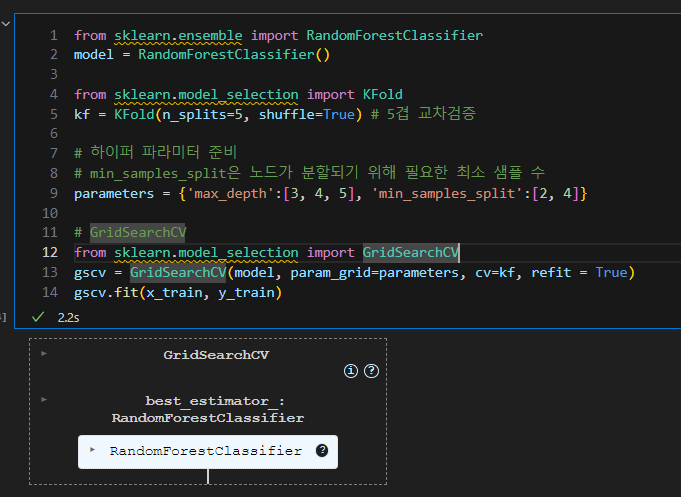Screen dimensions: 681x497
Task: Click 'shuffle=True' argument on line 5
Action: point(307,115)
